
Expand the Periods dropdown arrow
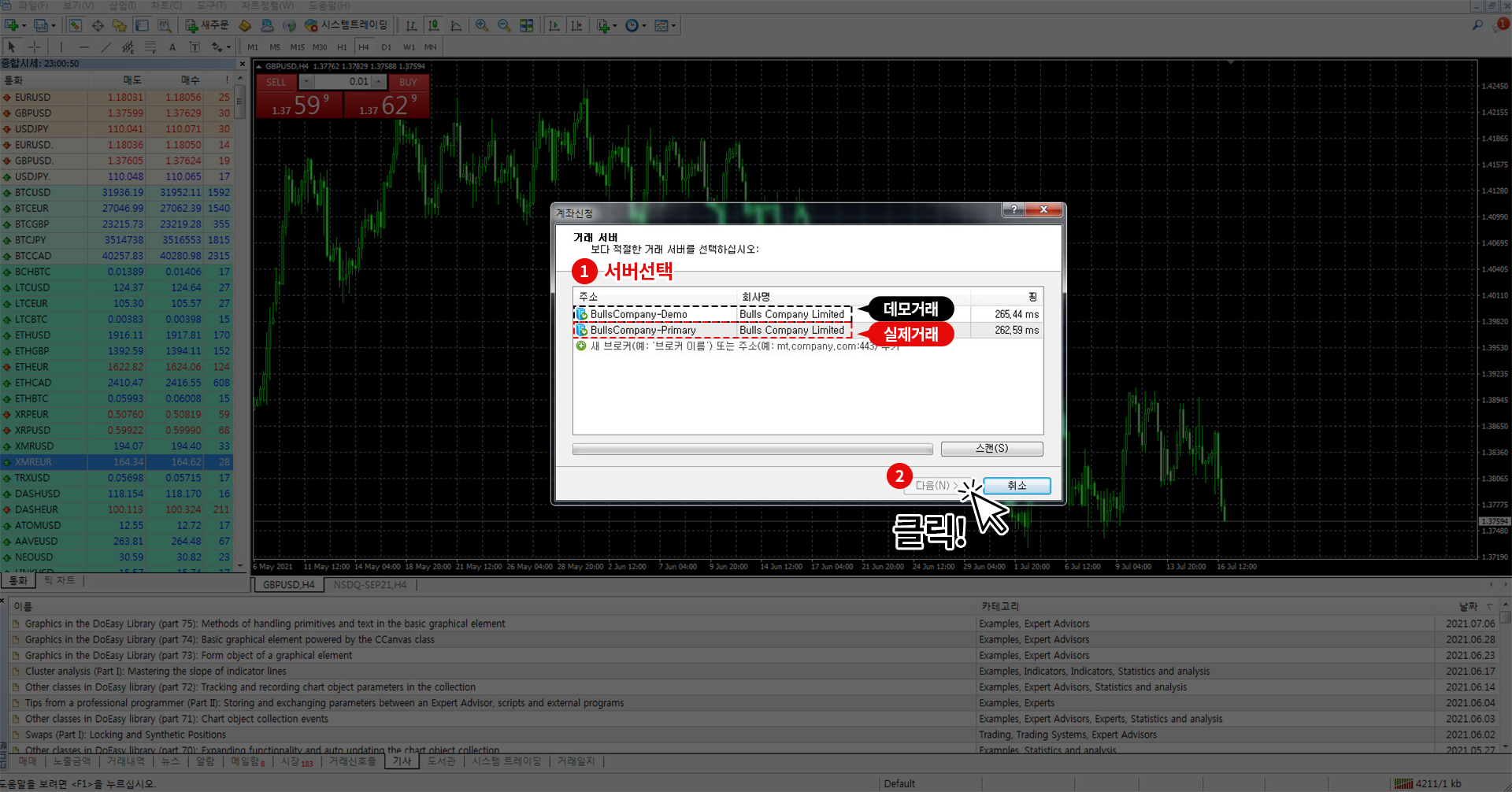click(644, 25)
